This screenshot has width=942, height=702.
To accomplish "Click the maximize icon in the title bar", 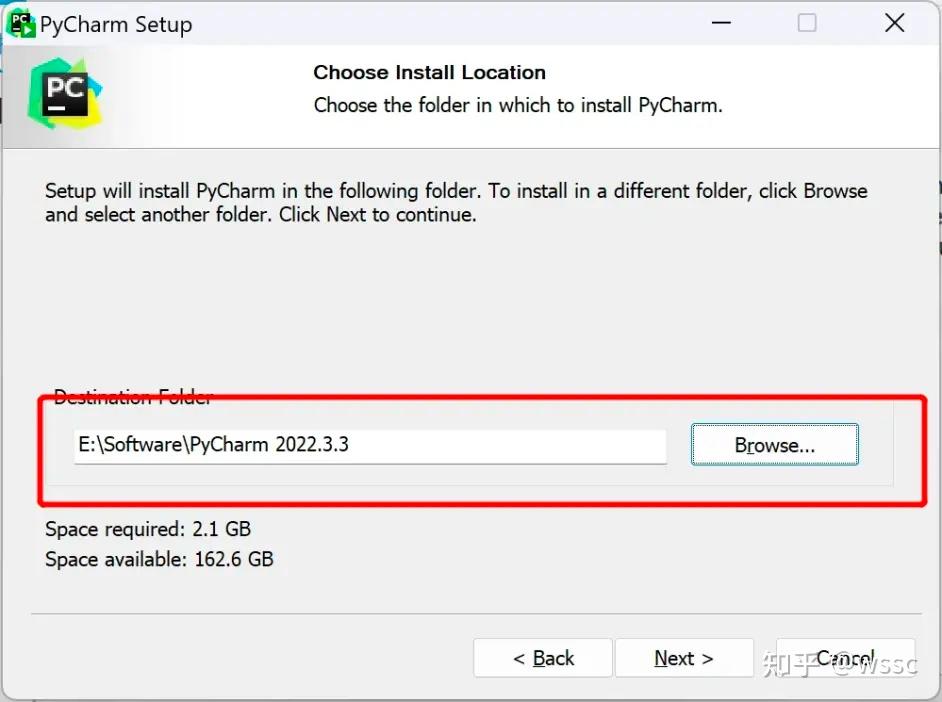I will click(806, 22).
